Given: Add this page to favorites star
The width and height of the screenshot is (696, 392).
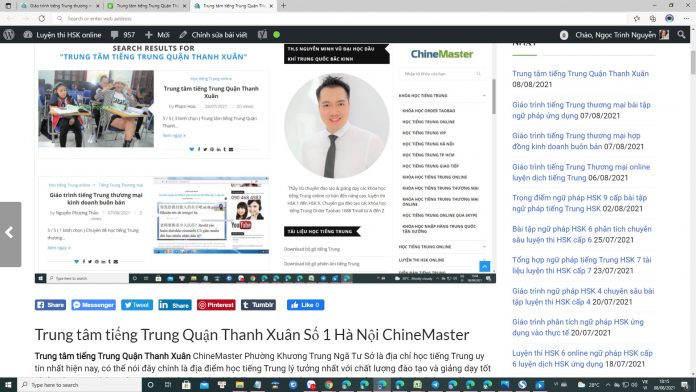Looking at the screenshot, I should pos(637,18).
